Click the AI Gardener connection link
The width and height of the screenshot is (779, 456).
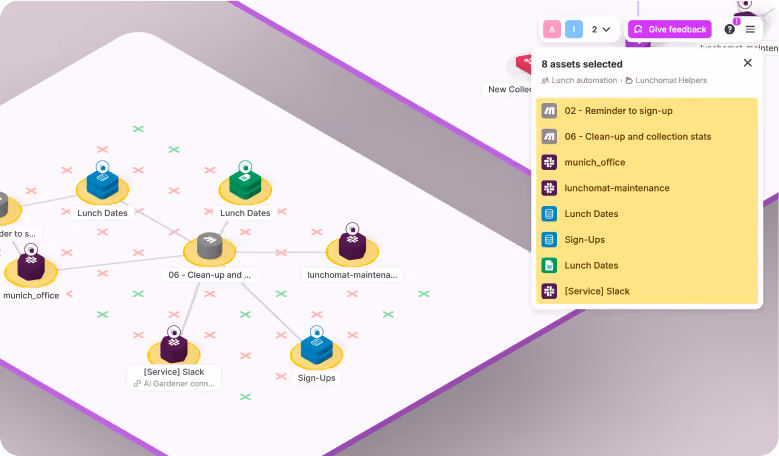click(x=174, y=383)
